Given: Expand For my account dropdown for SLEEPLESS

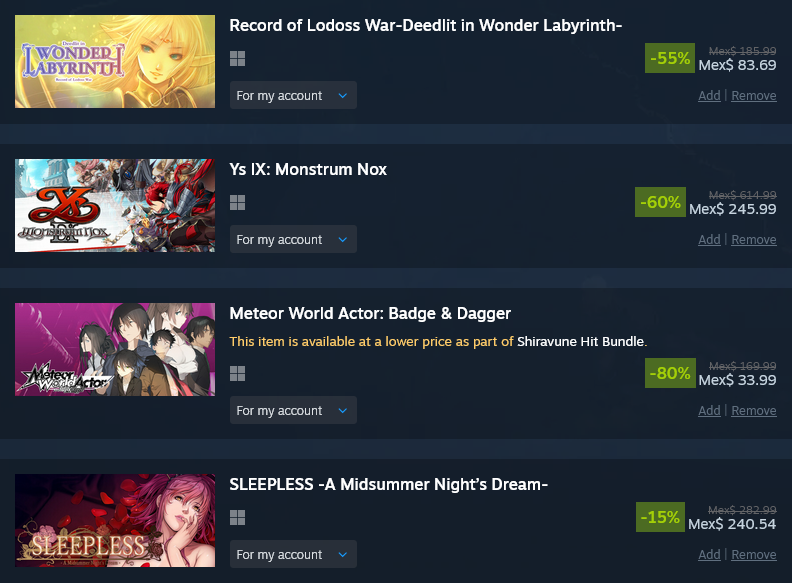Looking at the screenshot, I should point(293,554).
